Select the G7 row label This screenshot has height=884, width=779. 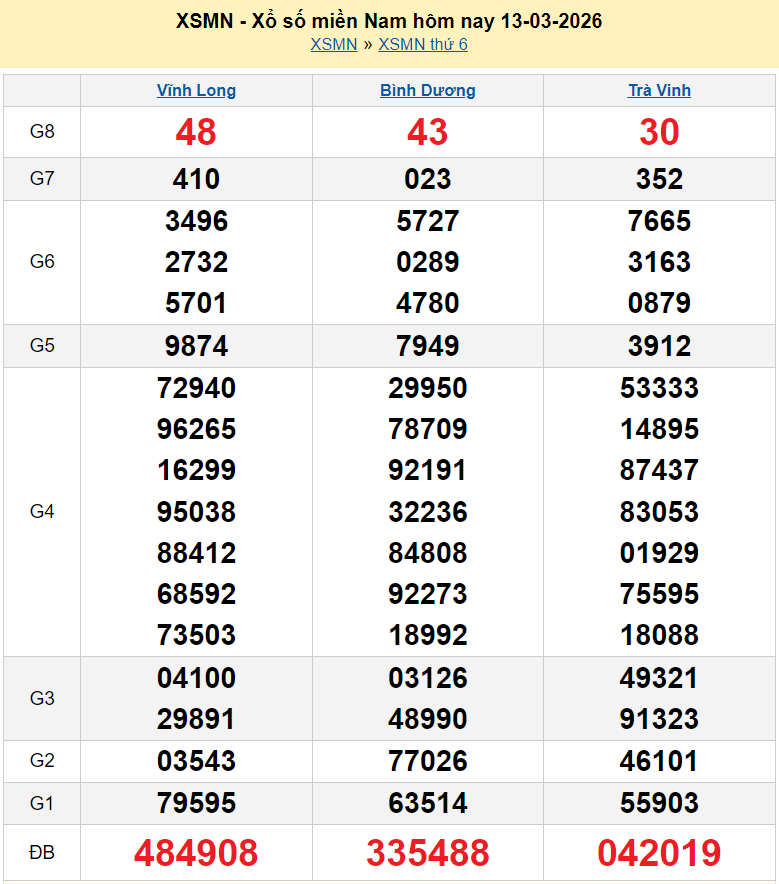tap(42, 179)
